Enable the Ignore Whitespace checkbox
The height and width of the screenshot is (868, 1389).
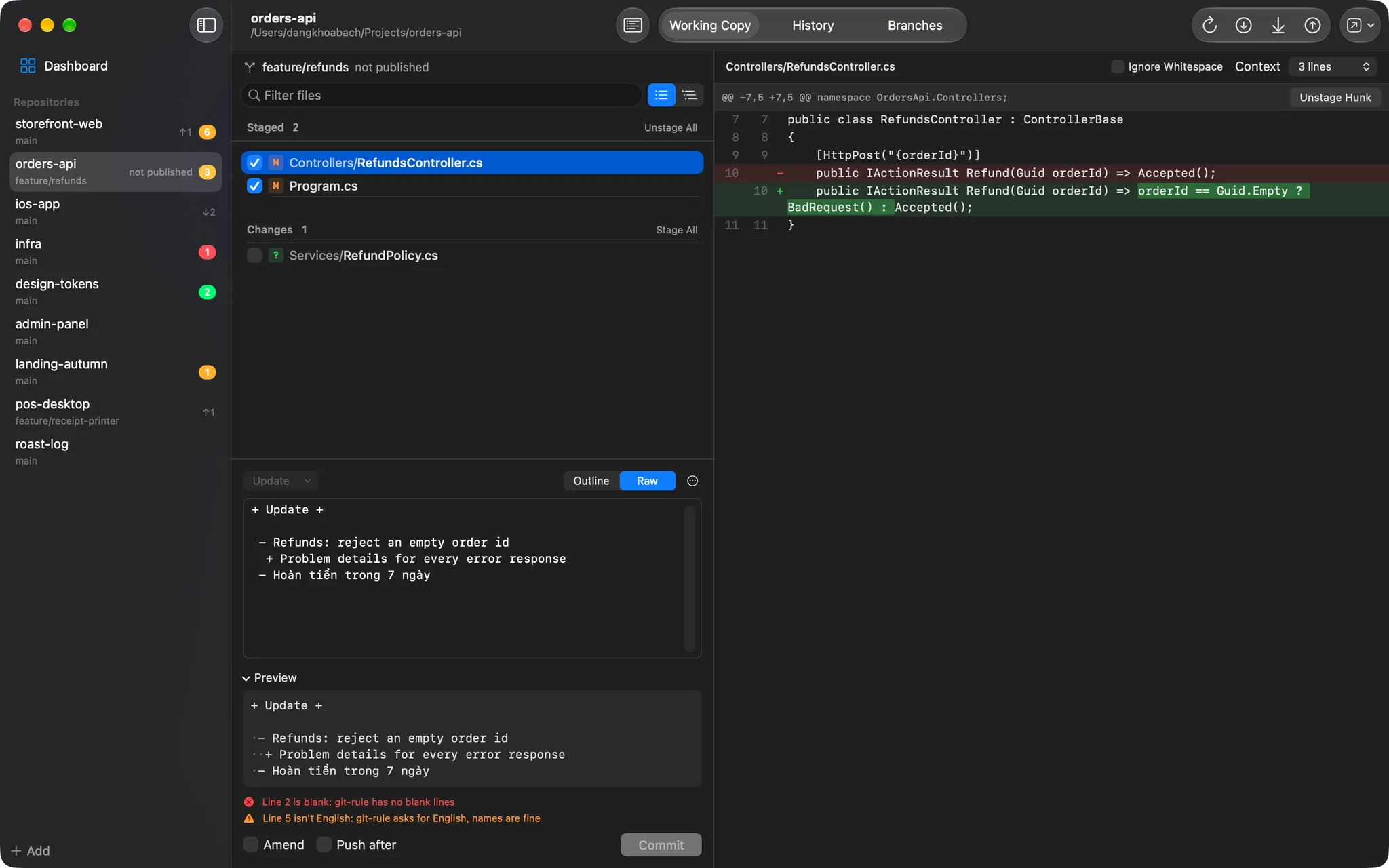click(1118, 66)
